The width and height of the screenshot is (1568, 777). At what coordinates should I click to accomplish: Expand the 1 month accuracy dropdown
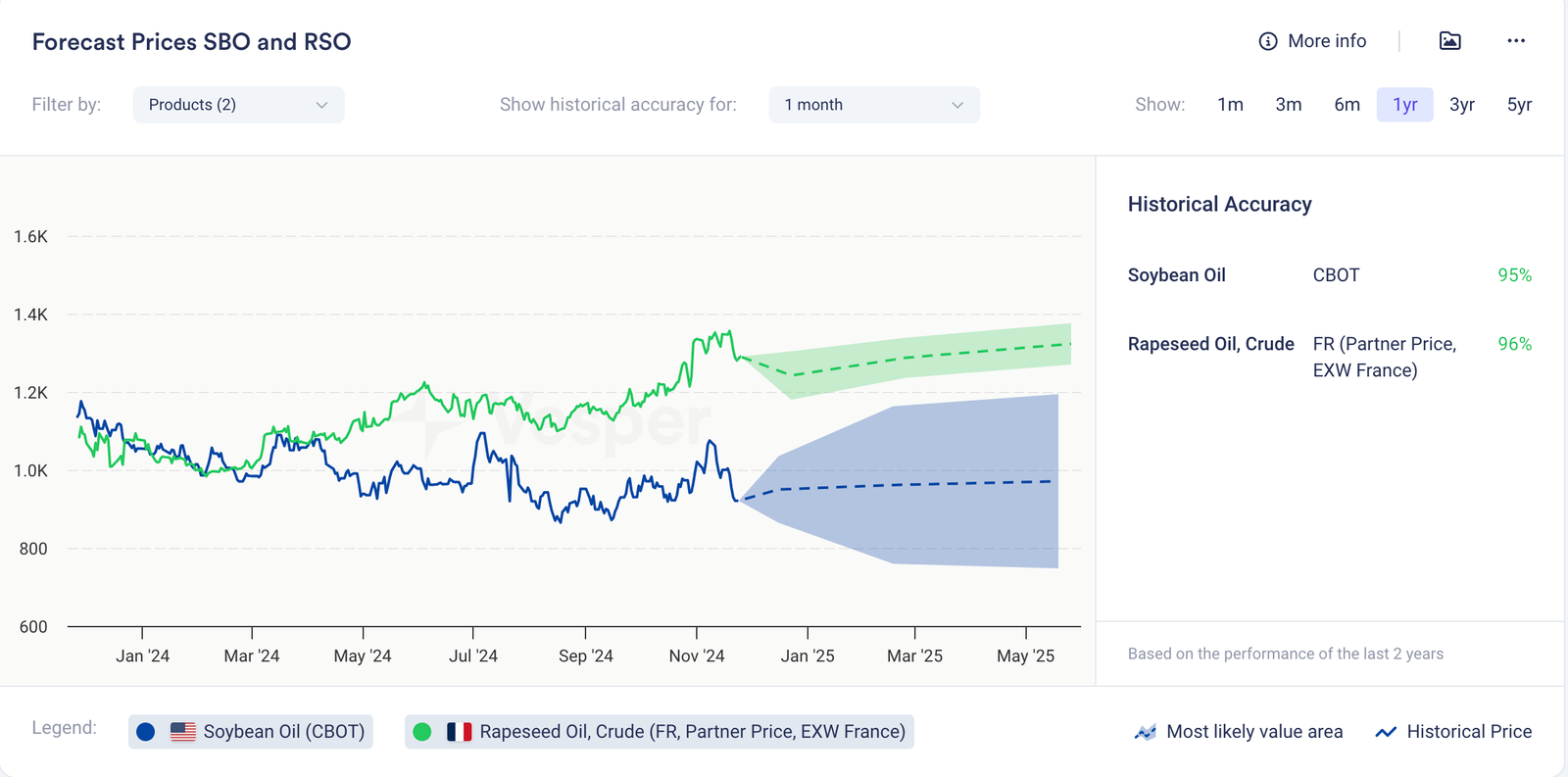coord(873,105)
